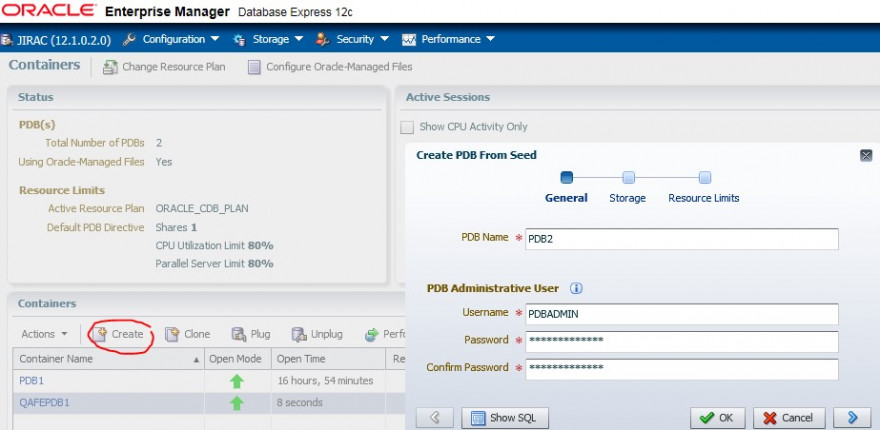The image size is (880, 430).
Task: Click the Plug container icon
Action: [239, 335]
